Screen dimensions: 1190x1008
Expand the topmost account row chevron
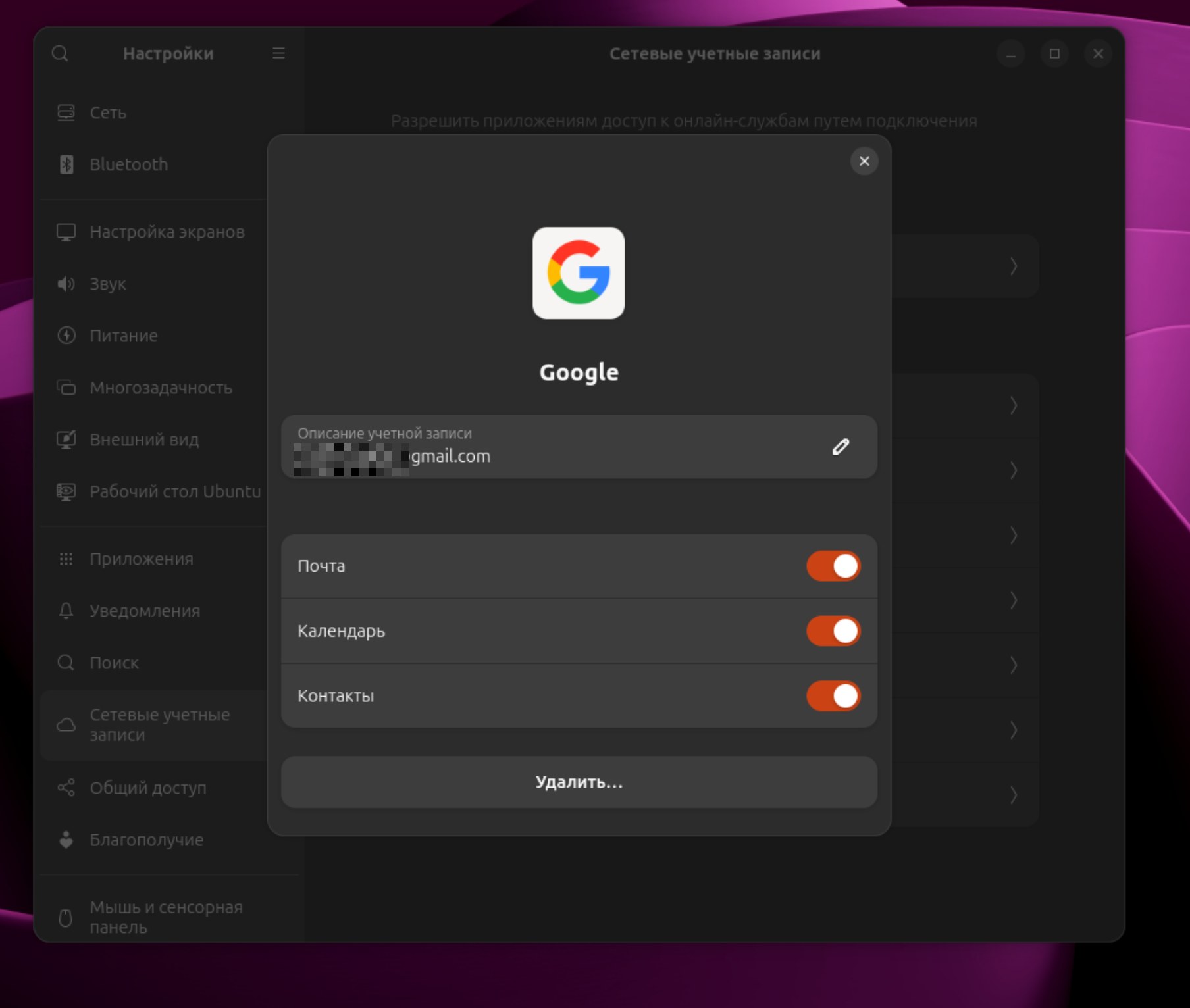pos(1013,266)
